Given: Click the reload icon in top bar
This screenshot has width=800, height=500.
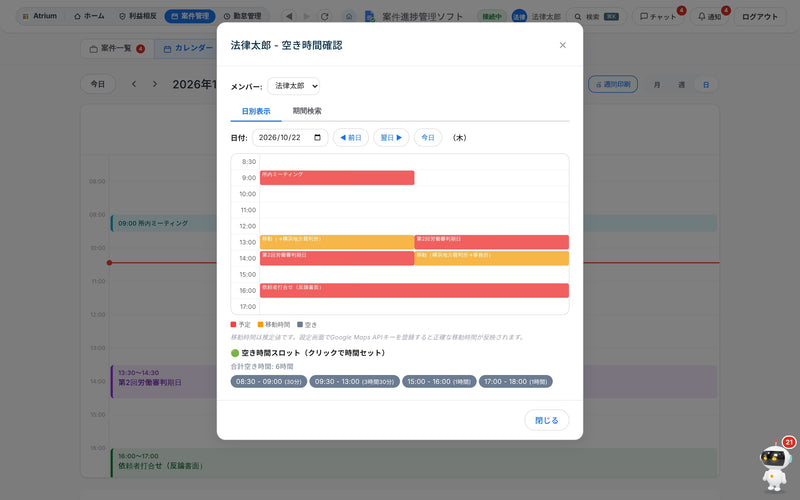Looking at the screenshot, I should tap(324, 16).
